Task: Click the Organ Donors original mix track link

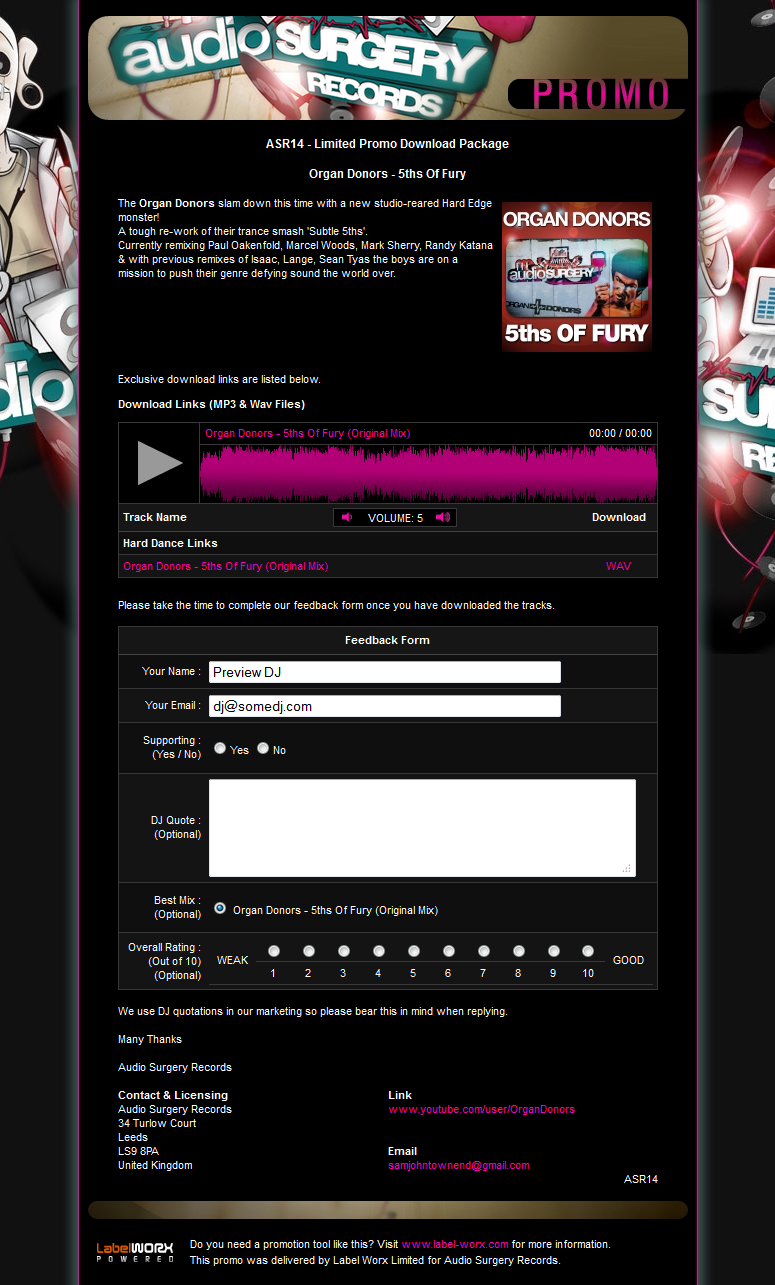Action: 225,566
